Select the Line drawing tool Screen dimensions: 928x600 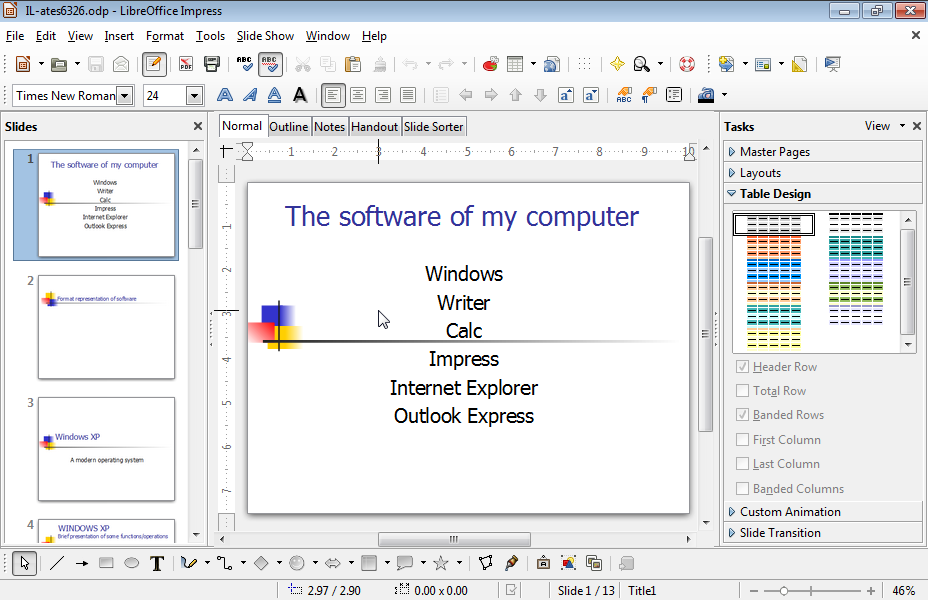point(57,563)
